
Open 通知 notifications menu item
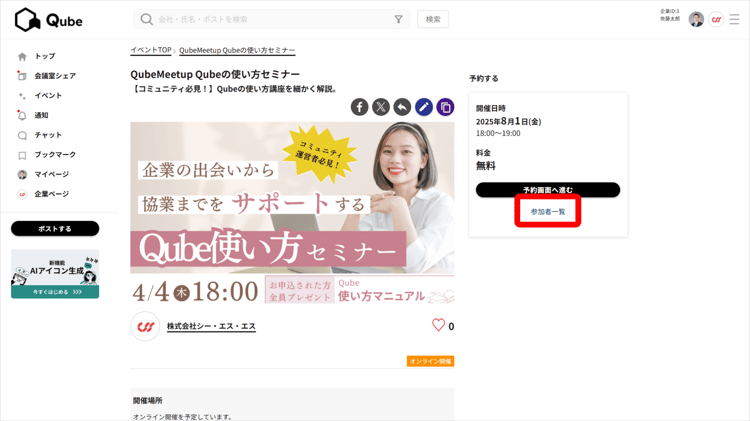pyautogui.click(x=41, y=115)
